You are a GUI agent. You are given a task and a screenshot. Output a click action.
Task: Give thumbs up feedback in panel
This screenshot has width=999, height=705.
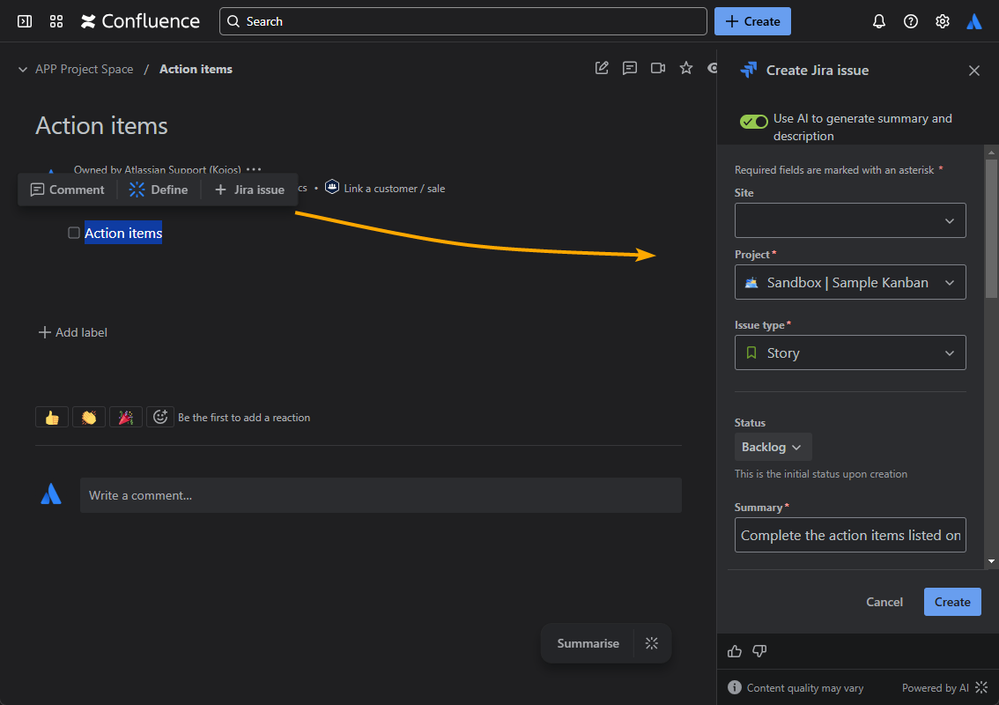click(x=735, y=651)
